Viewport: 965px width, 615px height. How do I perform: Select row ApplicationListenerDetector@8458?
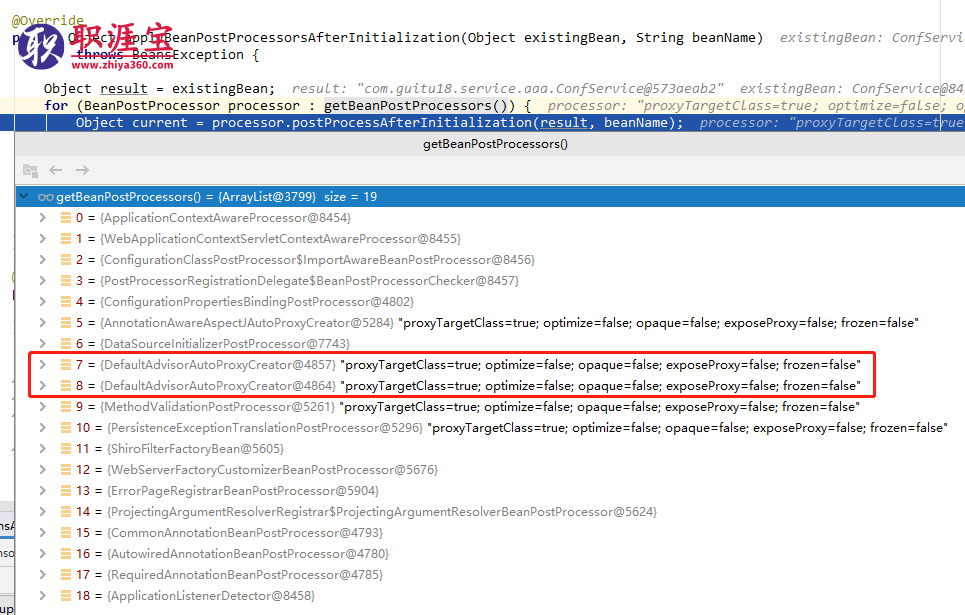pos(490,595)
